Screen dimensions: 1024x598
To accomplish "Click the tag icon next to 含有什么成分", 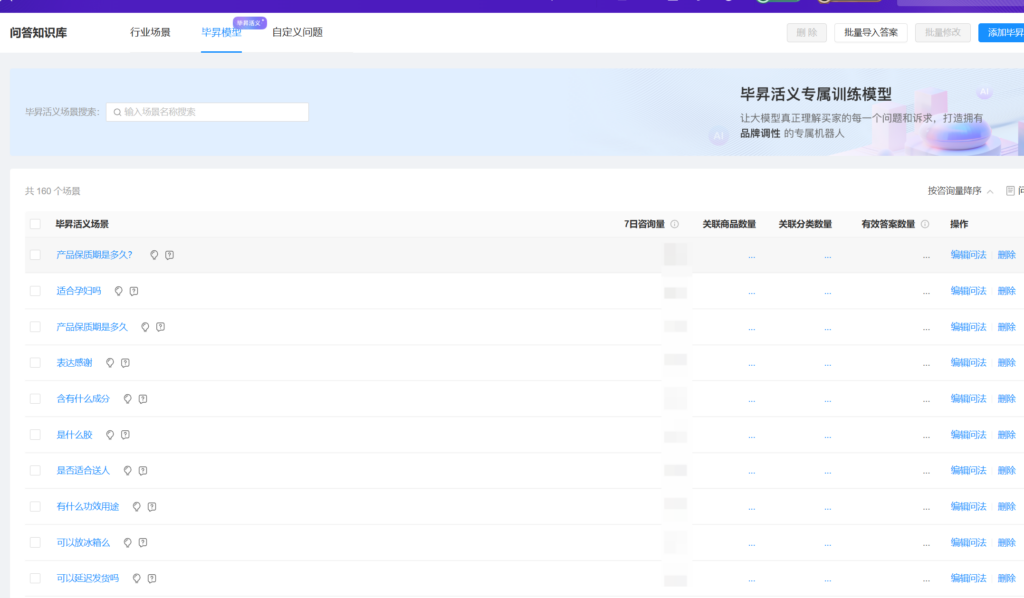I will pyautogui.click(x=128, y=399).
